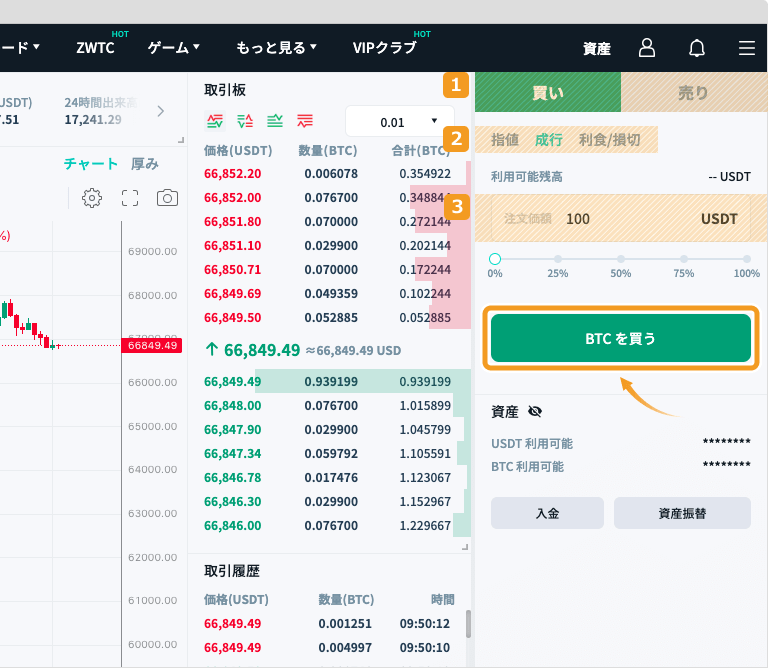
Task: Set amount slider to 50%
Action: (x=621, y=259)
